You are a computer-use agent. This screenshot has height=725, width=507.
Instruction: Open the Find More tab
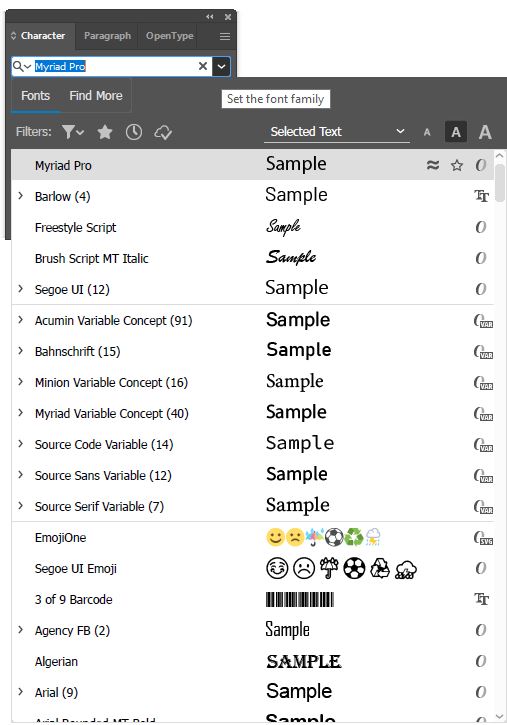coord(96,96)
